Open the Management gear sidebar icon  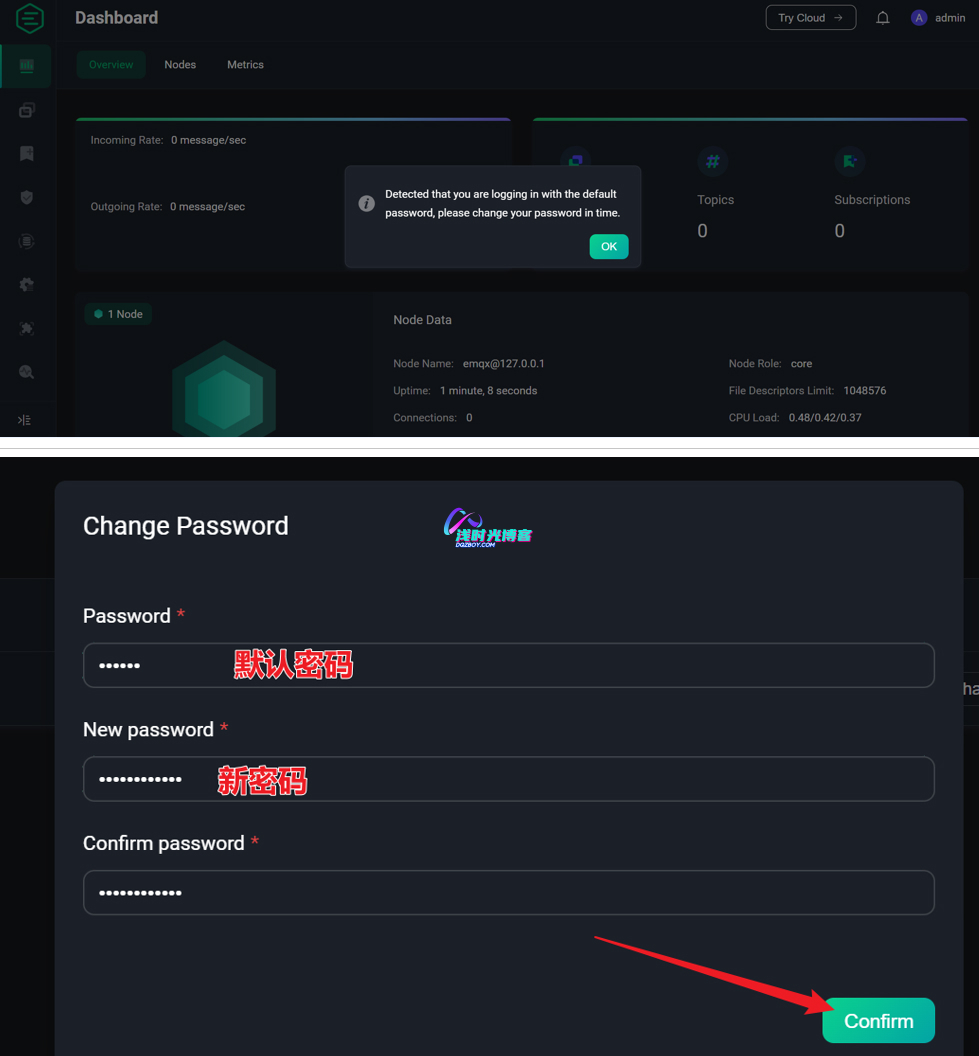tap(27, 284)
